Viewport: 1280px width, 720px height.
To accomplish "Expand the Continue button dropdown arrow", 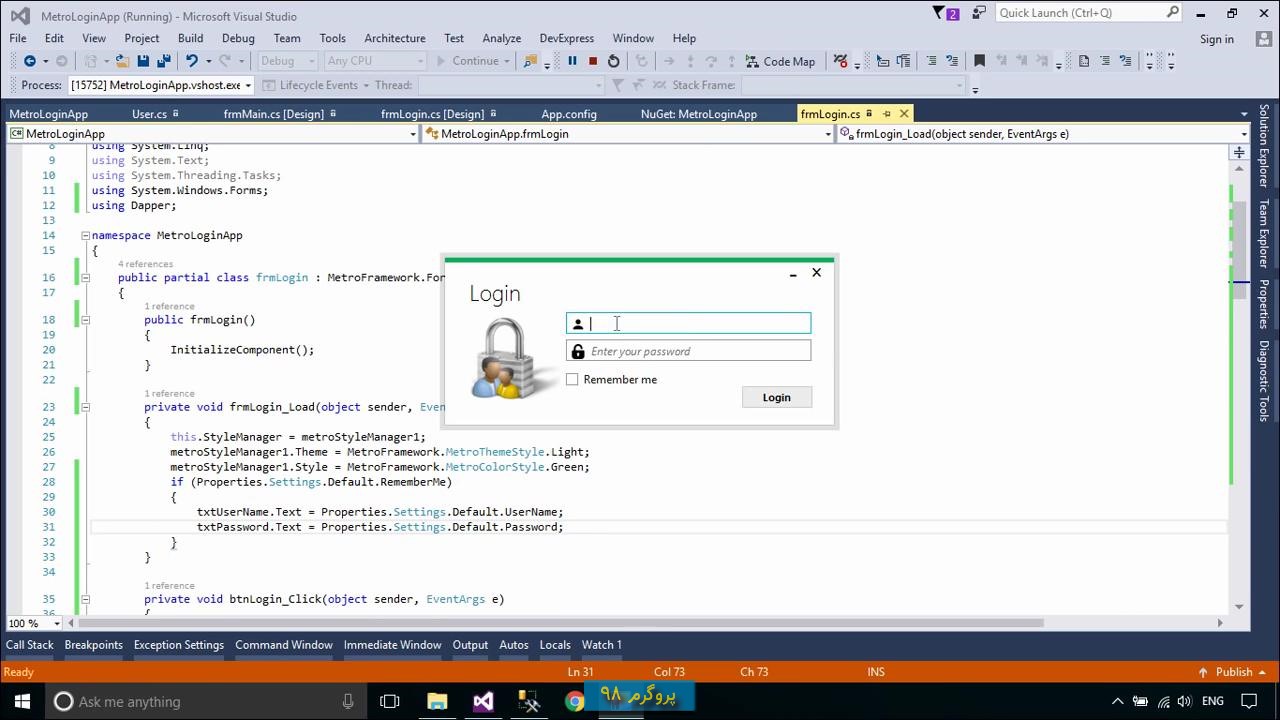I will coord(506,61).
